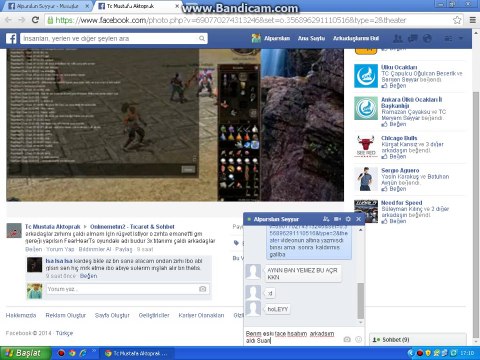
Task: Like the Chicago Bulls page
Action: click(x=394, y=156)
